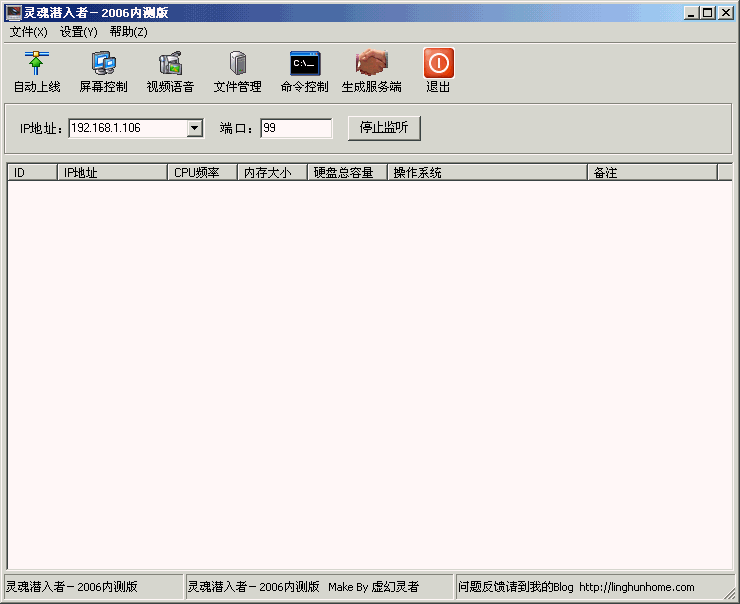
Task: Expand the IP地址 dropdown arrow
Action: click(195, 128)
